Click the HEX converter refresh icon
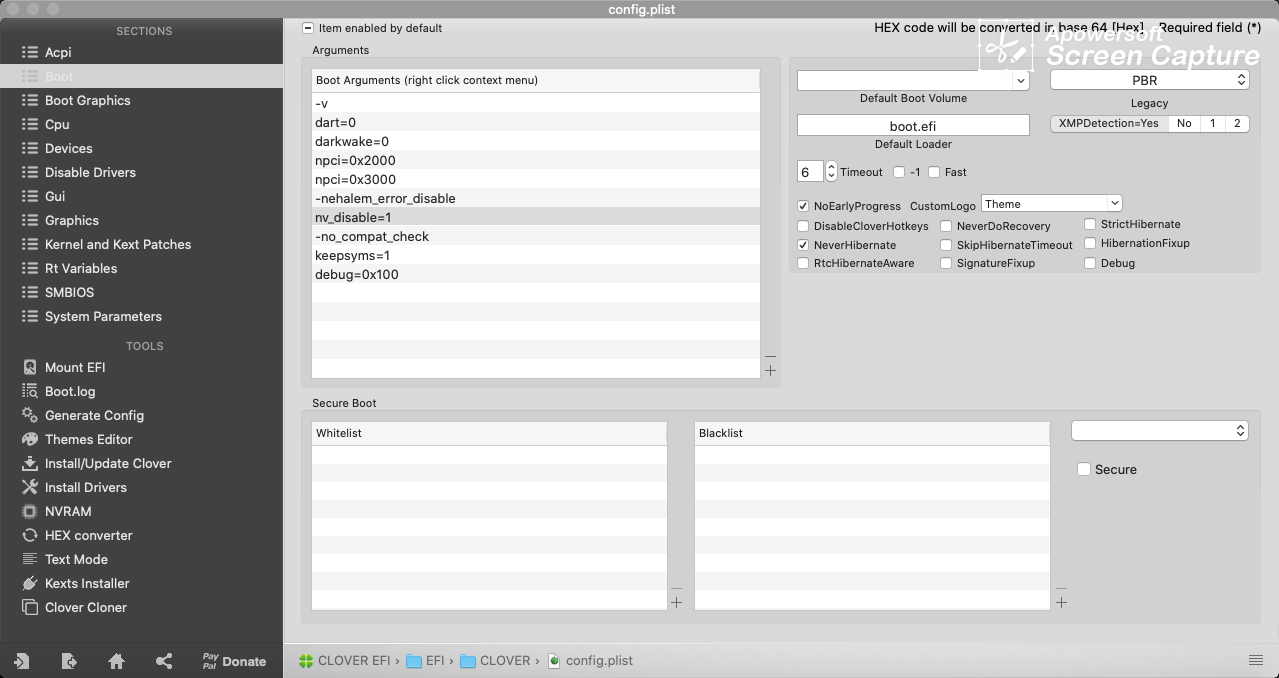Viewport: 1279px width, 678px height. pos(30,535)
